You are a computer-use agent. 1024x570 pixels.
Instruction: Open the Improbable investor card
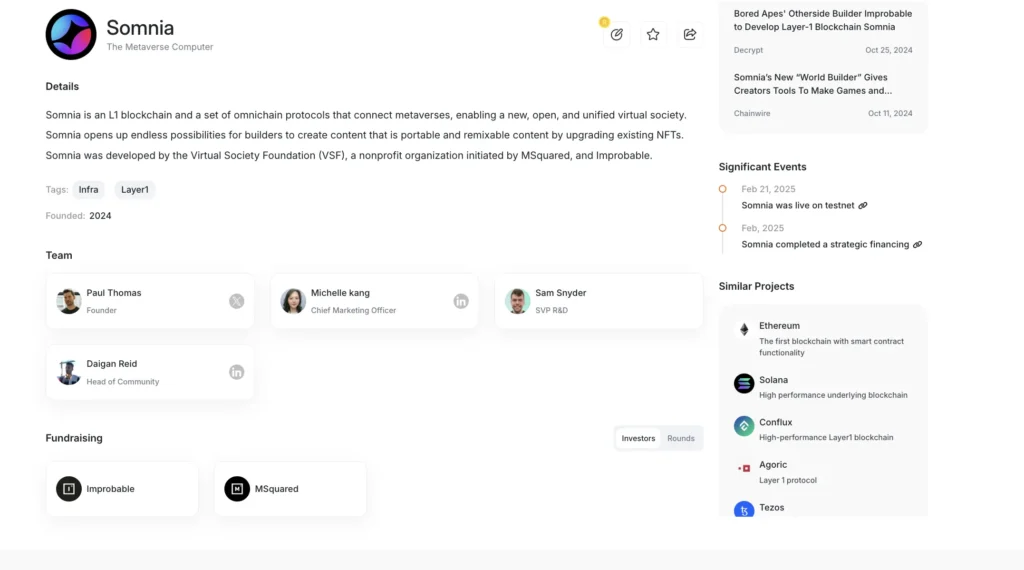coord(122,489)
